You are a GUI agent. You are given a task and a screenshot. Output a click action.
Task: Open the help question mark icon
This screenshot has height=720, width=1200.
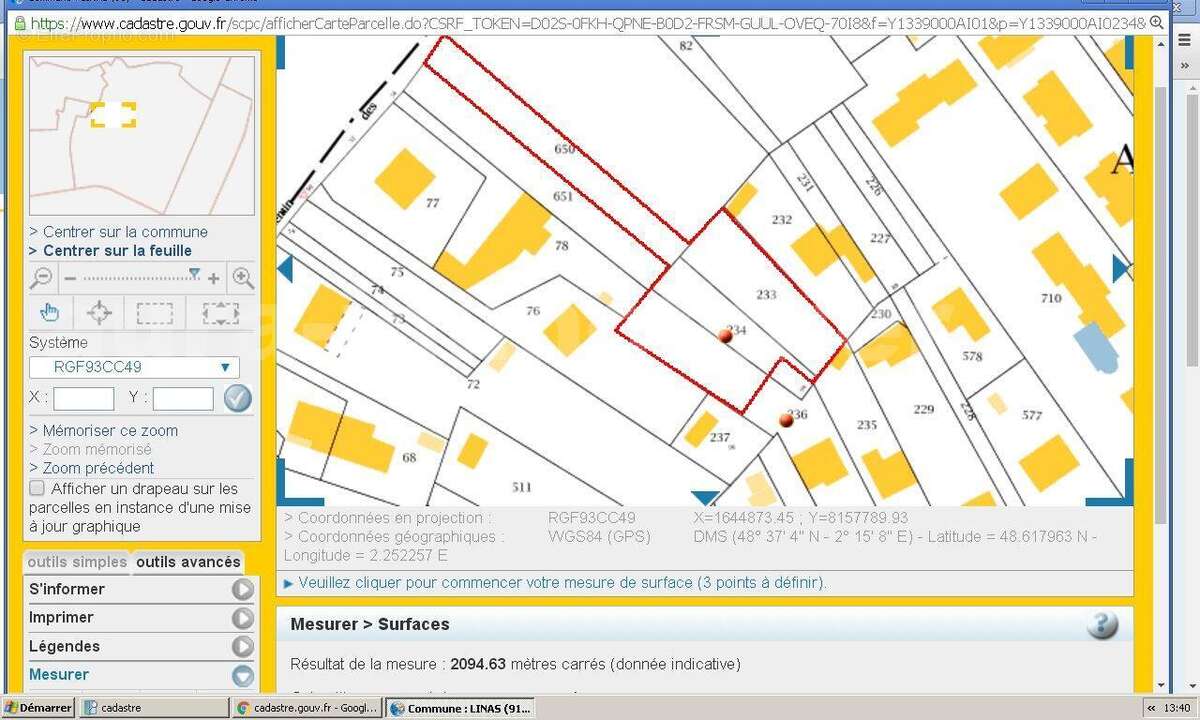[1101, 625]
